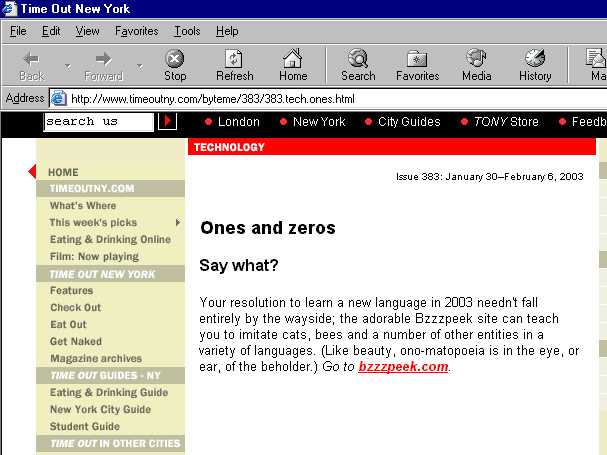The width and height of the screenshot is (607, 455).
Task: Click the New York navigation link
Action: [x=319, y=122]
